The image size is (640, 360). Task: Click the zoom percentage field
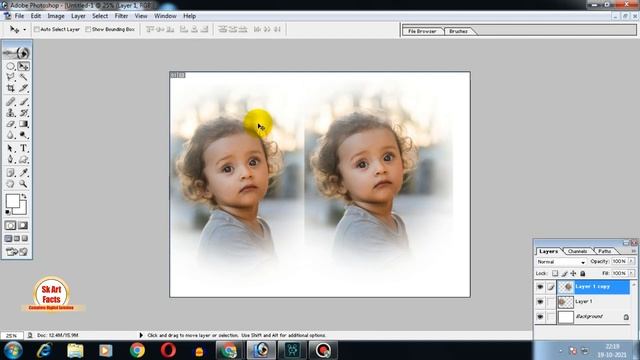(11, 336)
